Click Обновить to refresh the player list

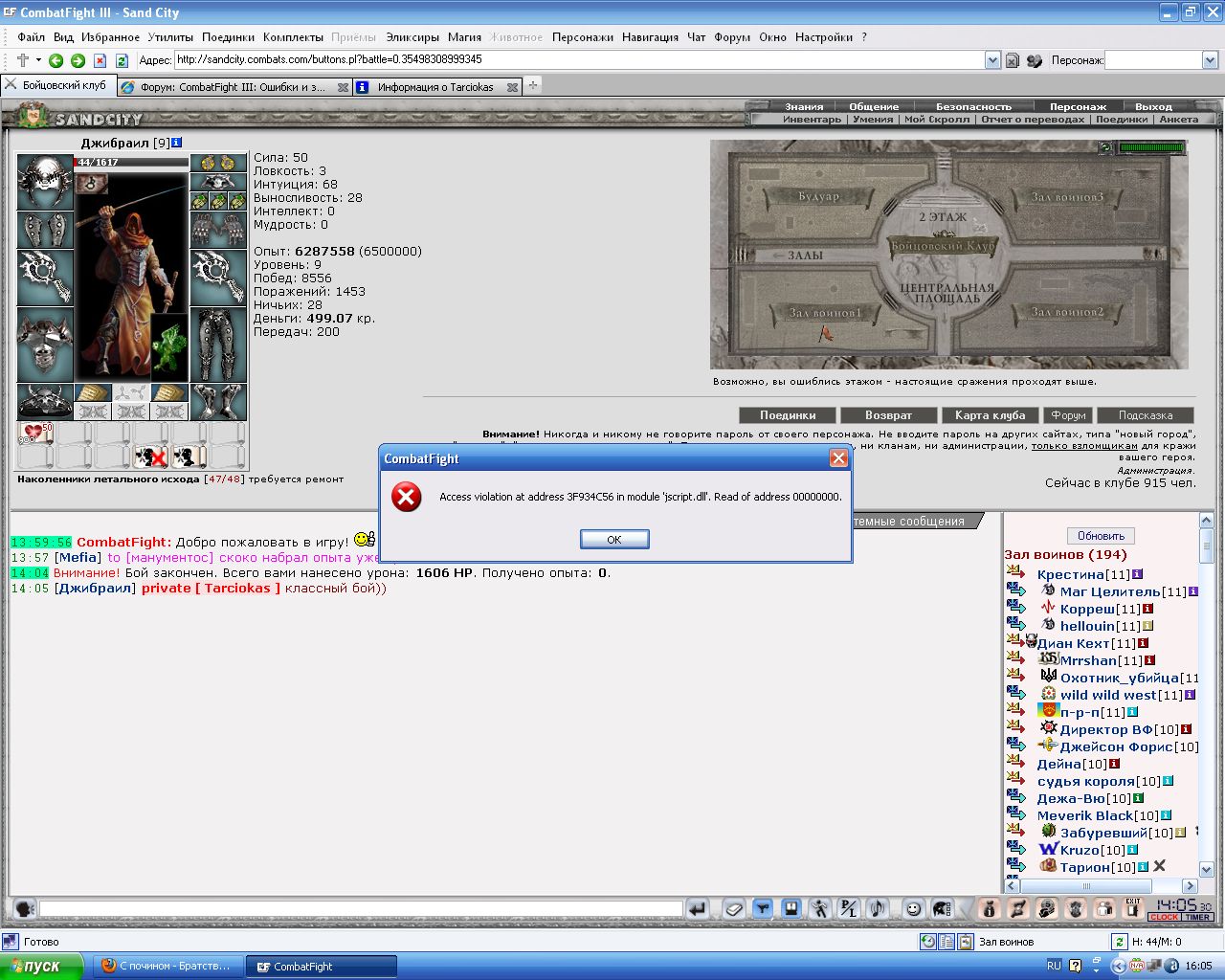tap(1101, 536)
